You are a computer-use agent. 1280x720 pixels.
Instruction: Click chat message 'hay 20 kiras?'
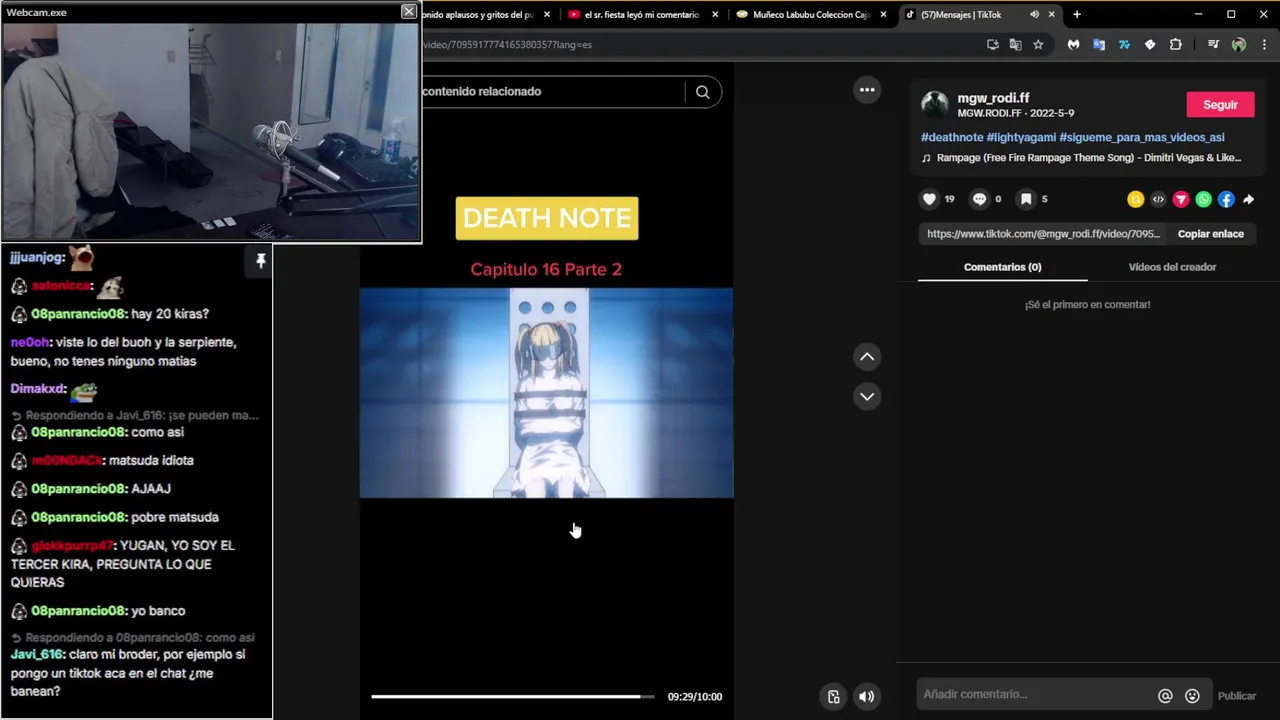[x=170, y=314]
